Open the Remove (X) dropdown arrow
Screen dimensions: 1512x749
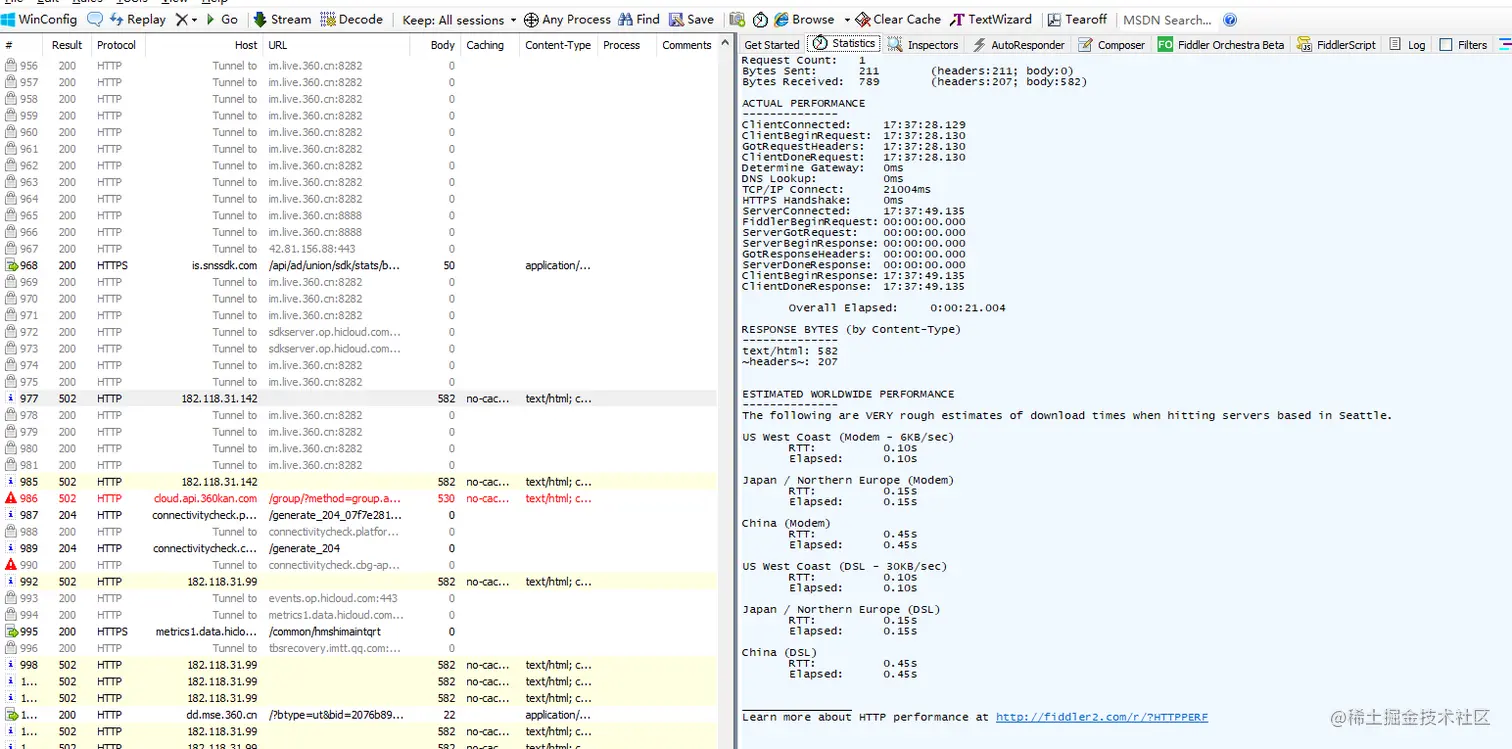[194, 19]
